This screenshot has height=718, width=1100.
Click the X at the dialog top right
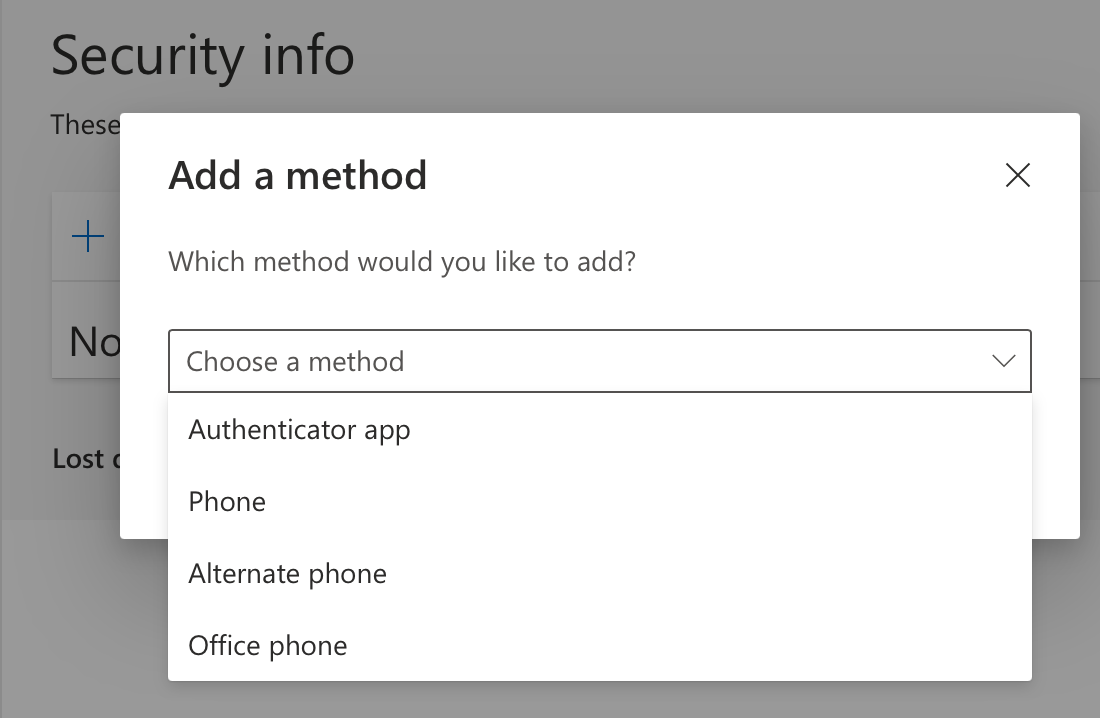(1017, 175)
